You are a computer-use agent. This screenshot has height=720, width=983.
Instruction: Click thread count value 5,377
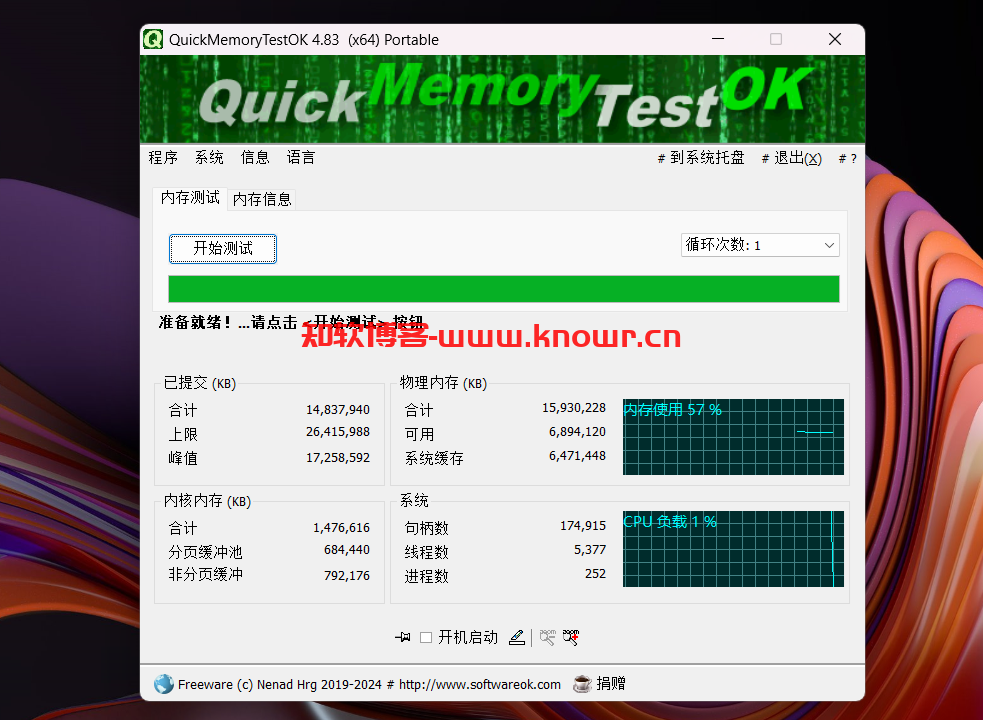tap(590, 550)
